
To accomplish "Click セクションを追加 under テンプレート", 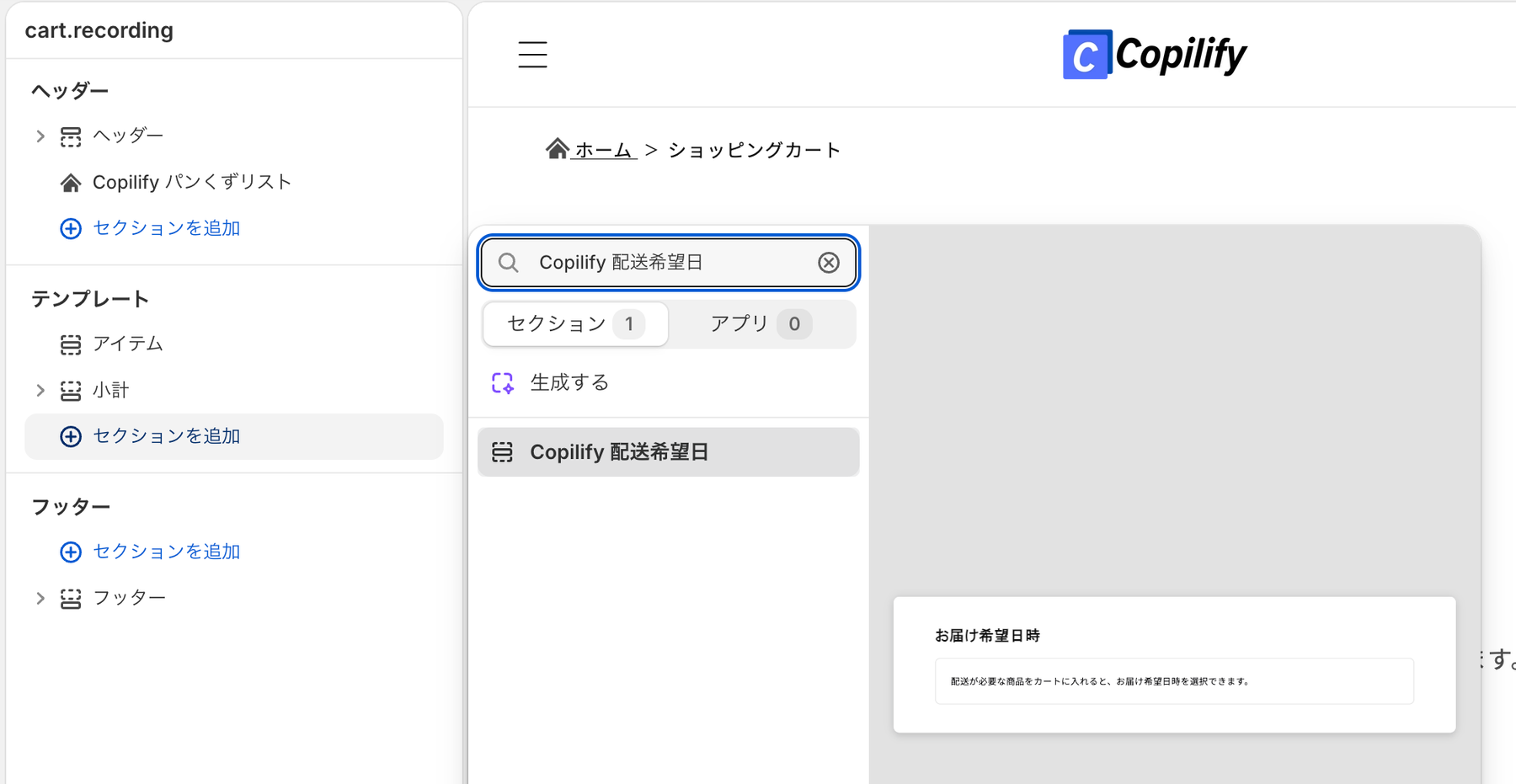I will pos(167,436).
